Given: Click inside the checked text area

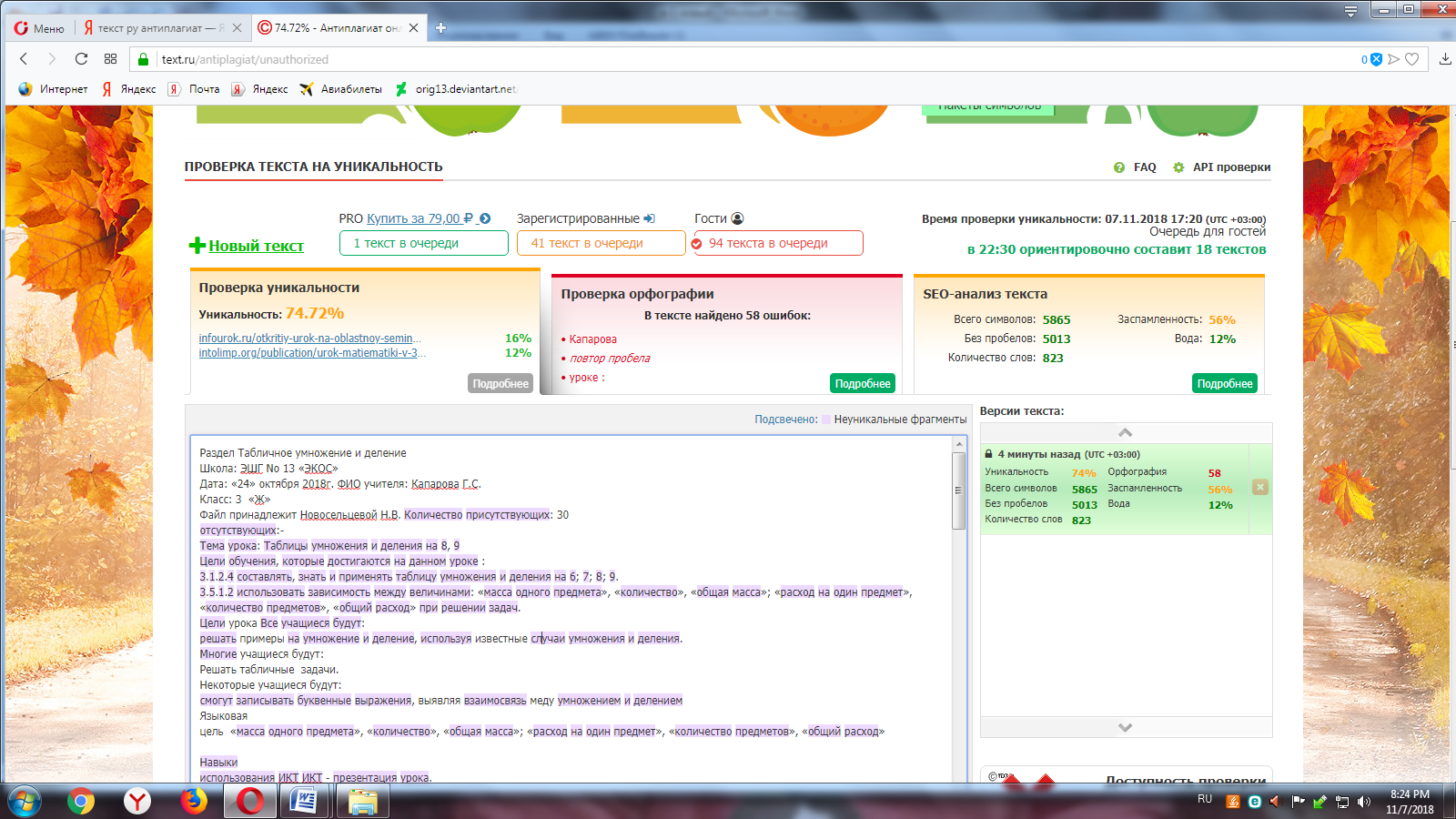Looking at the screenshot, I should 571,610.
